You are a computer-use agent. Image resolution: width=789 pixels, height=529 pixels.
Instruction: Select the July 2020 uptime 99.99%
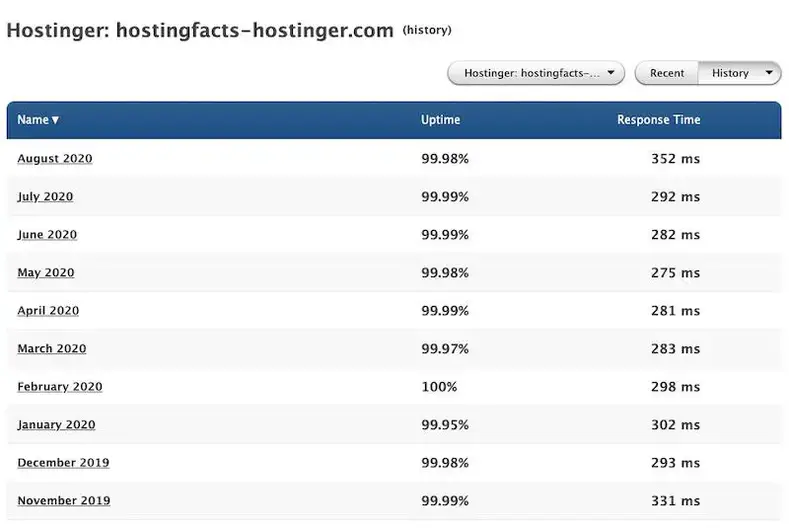coord(445,196)
